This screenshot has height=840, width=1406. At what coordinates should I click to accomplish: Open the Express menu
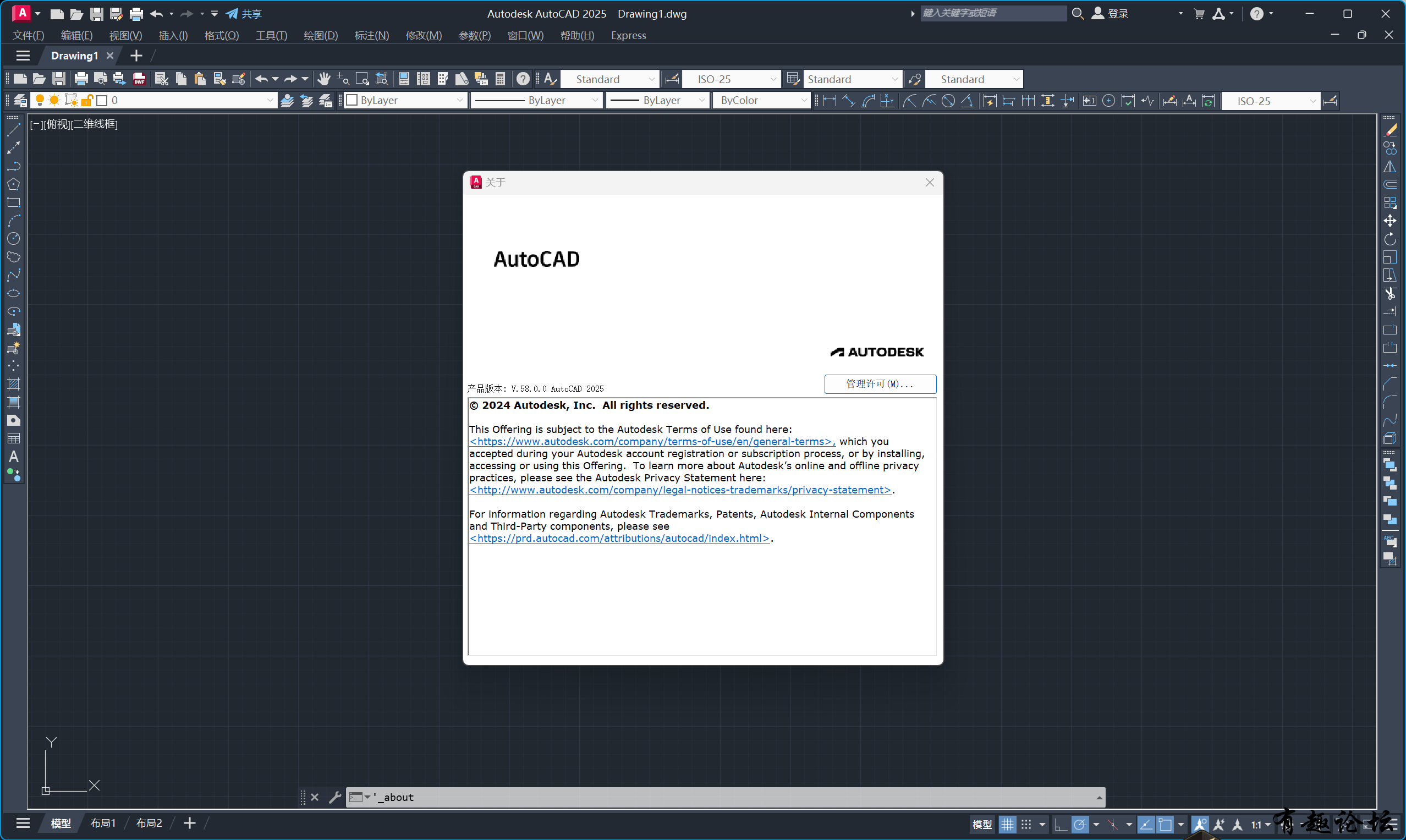point(628,35)
